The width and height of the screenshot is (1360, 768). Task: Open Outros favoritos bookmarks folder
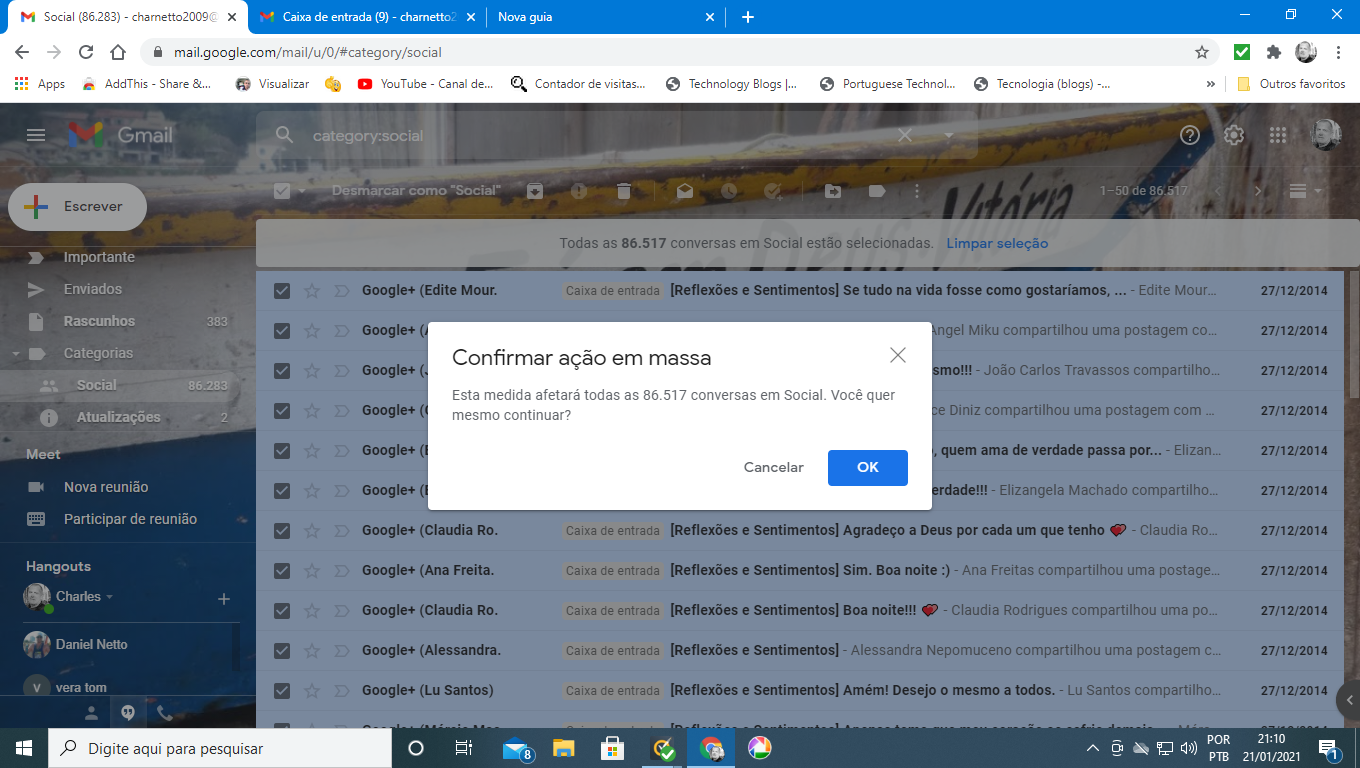tap(1291, 84)
